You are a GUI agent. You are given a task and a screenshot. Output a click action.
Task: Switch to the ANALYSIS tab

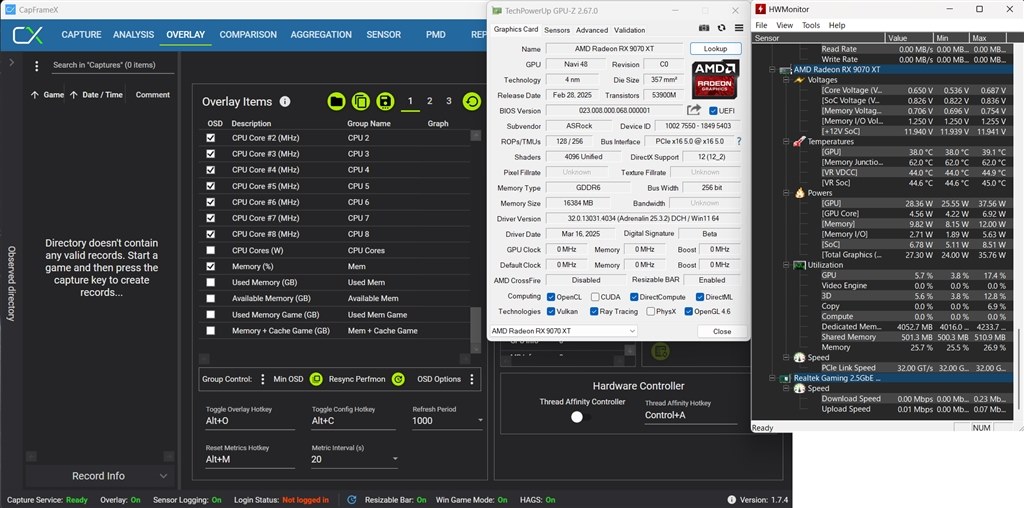133,35
